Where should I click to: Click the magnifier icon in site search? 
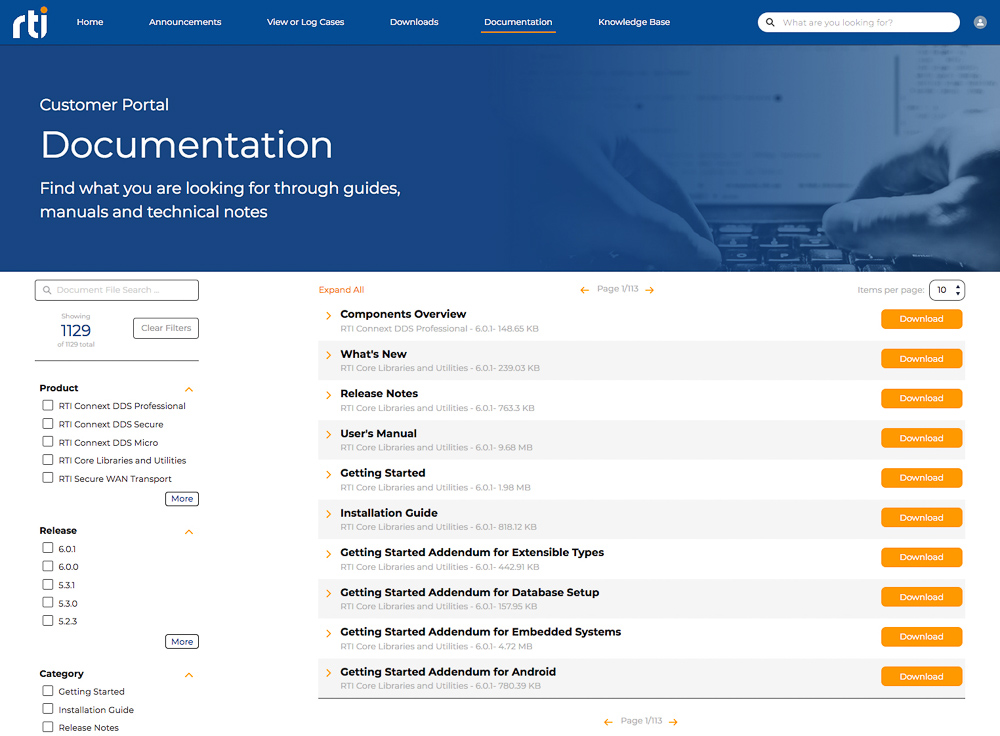pos(770,22)
